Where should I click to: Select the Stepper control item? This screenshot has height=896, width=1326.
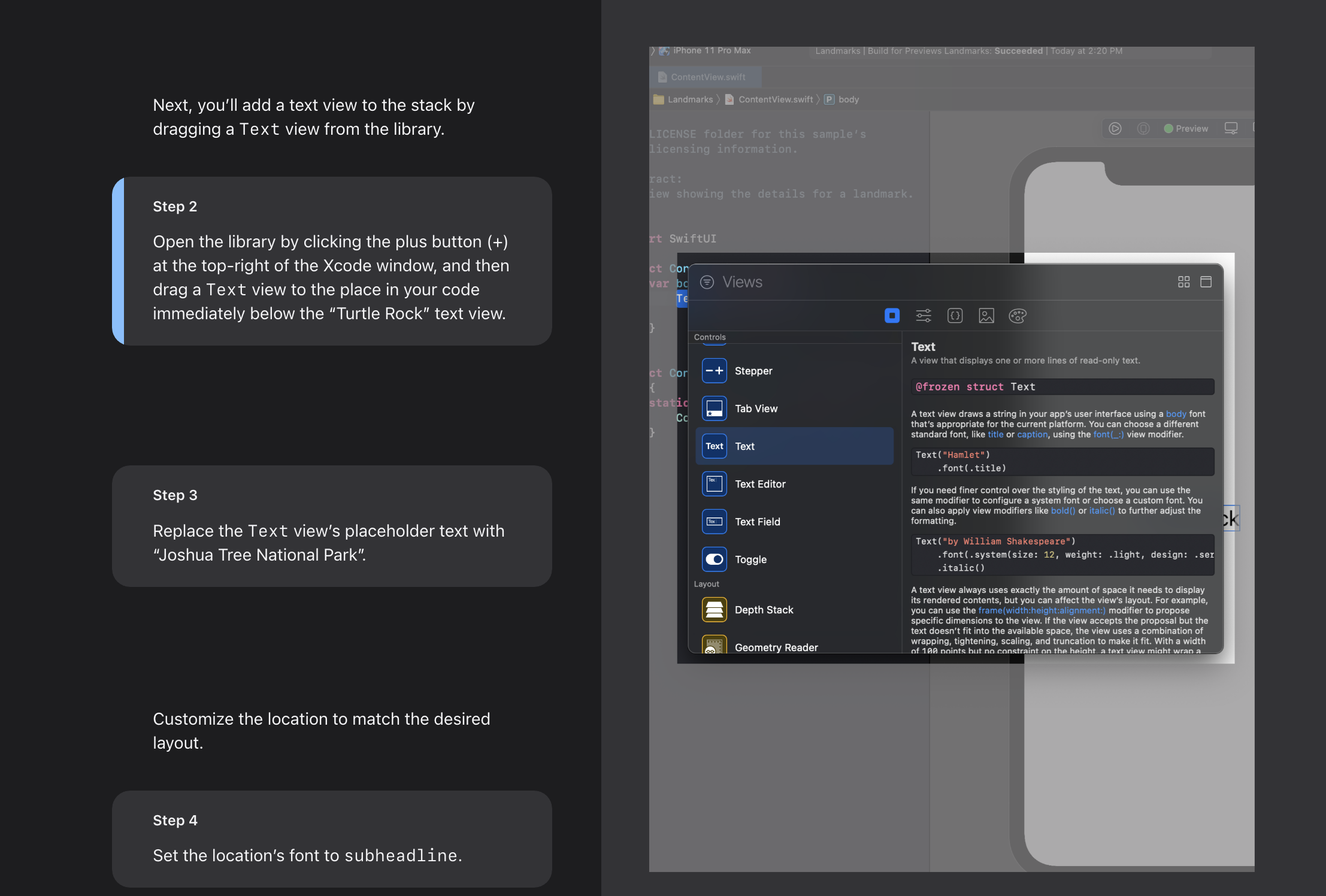pos(753,371)
